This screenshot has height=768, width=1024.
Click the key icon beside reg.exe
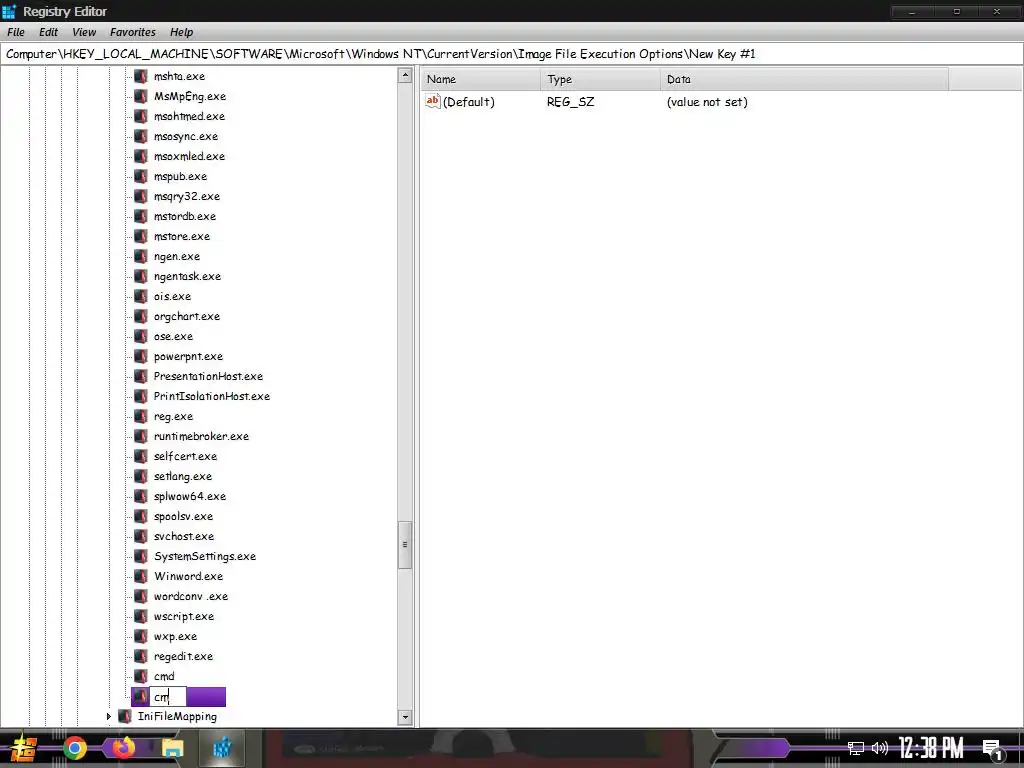pyautogui.click(x=140, y=417)
